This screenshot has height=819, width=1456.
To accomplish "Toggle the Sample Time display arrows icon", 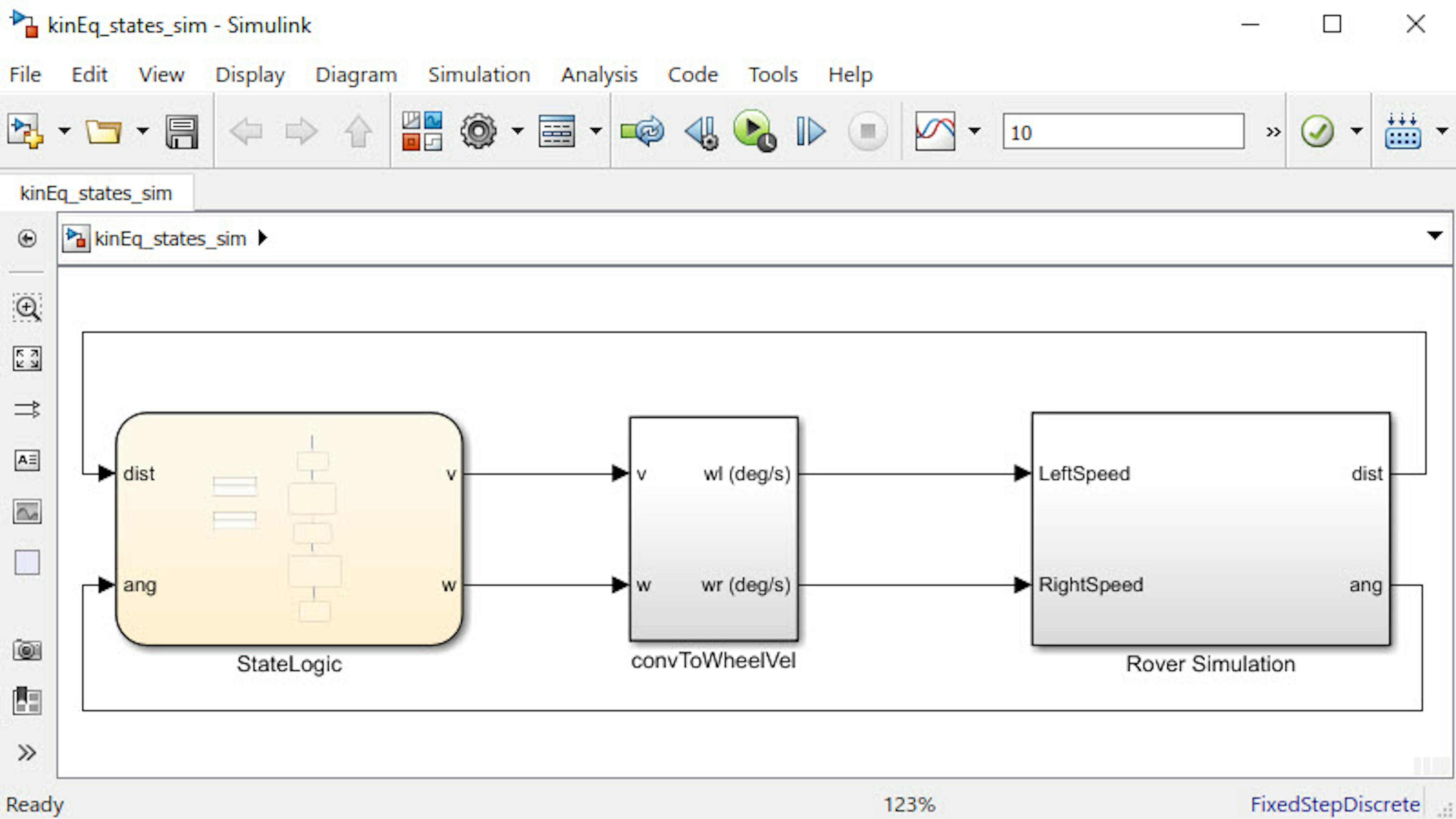I will 27,409.
